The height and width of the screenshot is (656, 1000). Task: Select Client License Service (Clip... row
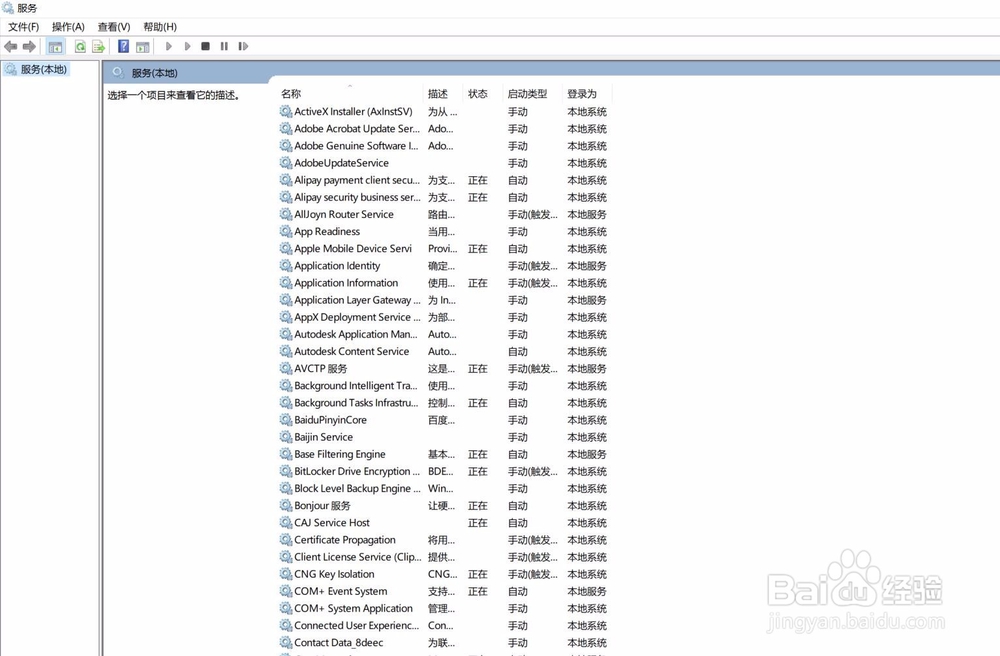(445, 557)
